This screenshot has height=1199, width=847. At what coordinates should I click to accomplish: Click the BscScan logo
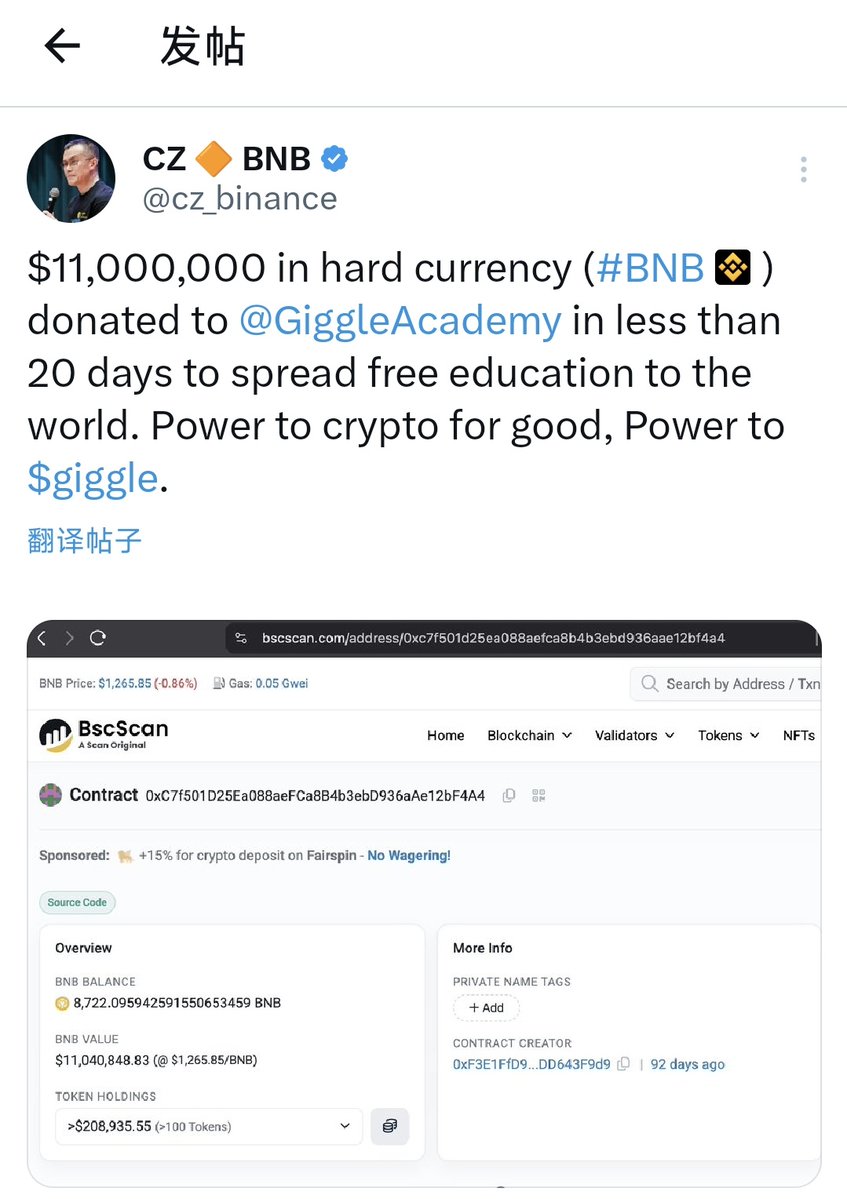click(x=104, y=735)
